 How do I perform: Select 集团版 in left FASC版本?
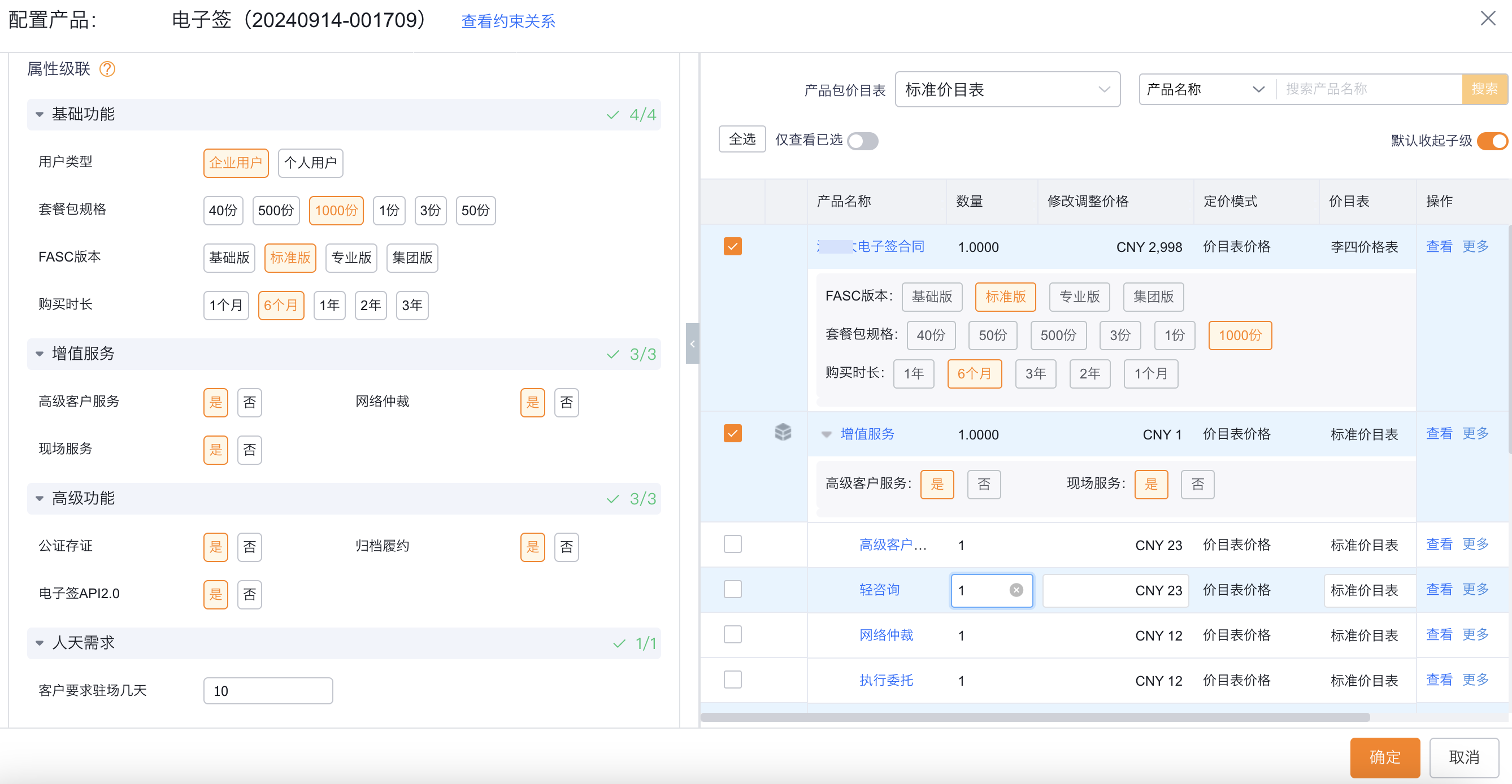pyautogui.click(x=412, y=258)
